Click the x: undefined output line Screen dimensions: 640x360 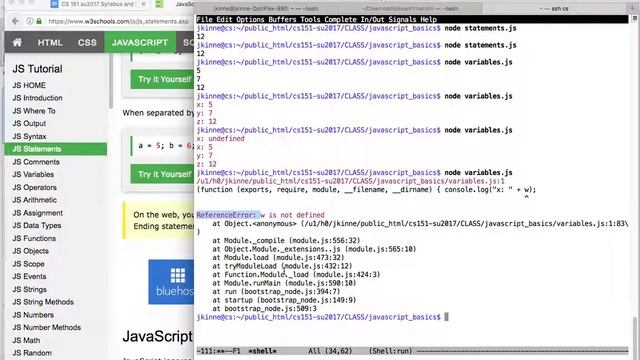click(x=220, y=138)
